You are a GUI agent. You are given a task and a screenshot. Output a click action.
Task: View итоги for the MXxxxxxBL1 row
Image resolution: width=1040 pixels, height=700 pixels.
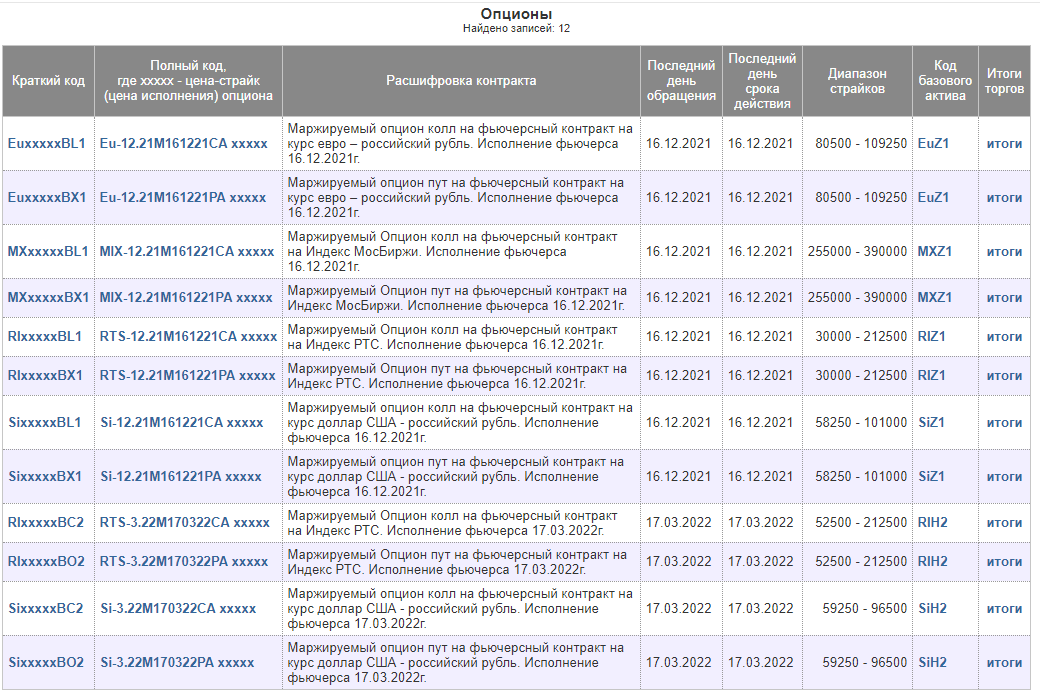point(1004,251)
